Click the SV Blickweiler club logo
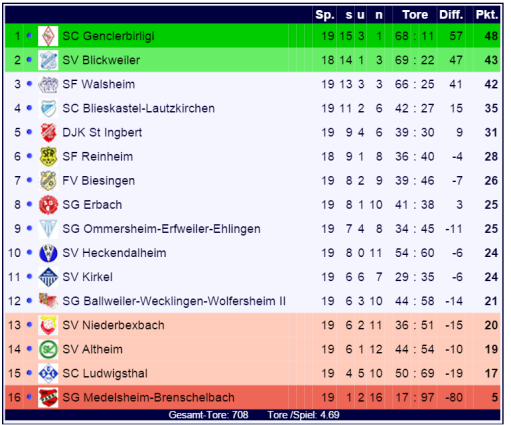This screenshot has width=511, height=425. click(48, 60)
